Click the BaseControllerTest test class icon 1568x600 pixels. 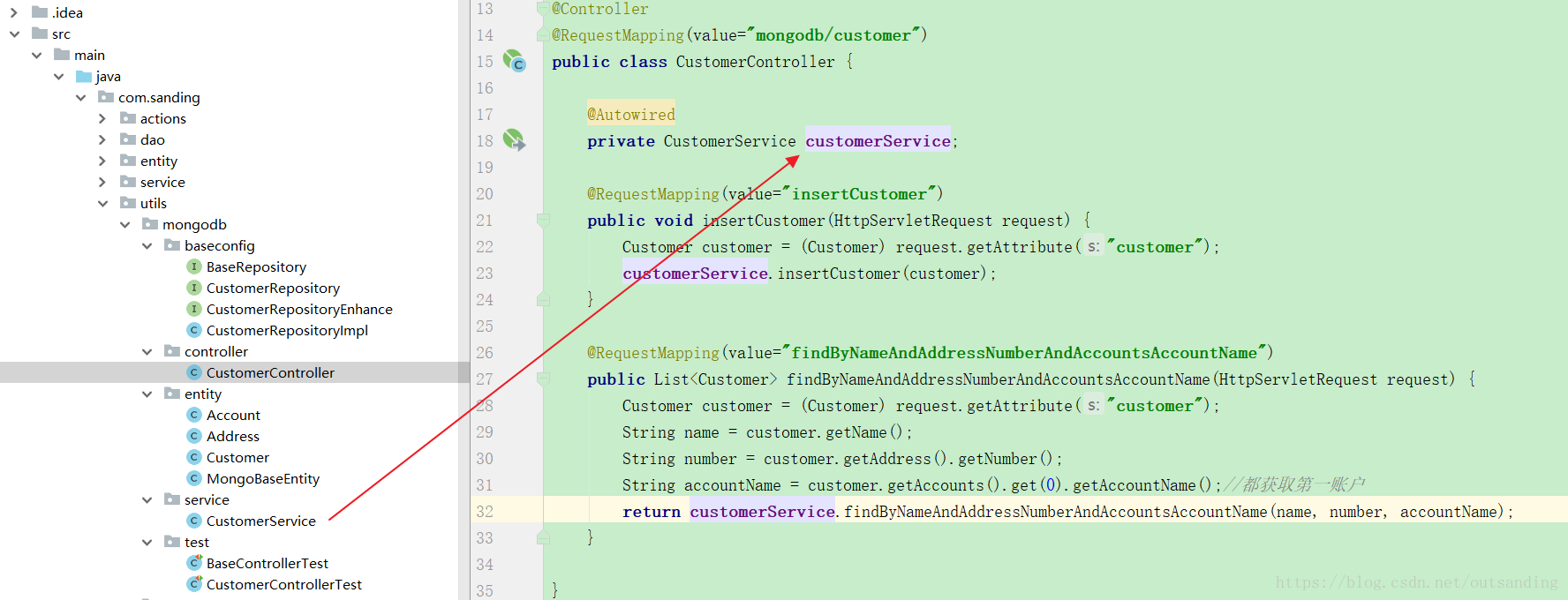click(x=194, y=563)
